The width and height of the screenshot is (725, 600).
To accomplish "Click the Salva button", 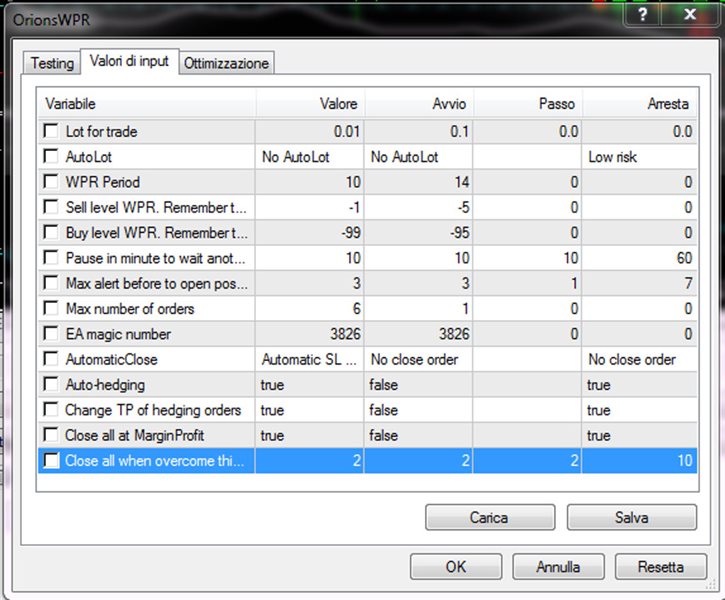I will pos(631,517).
